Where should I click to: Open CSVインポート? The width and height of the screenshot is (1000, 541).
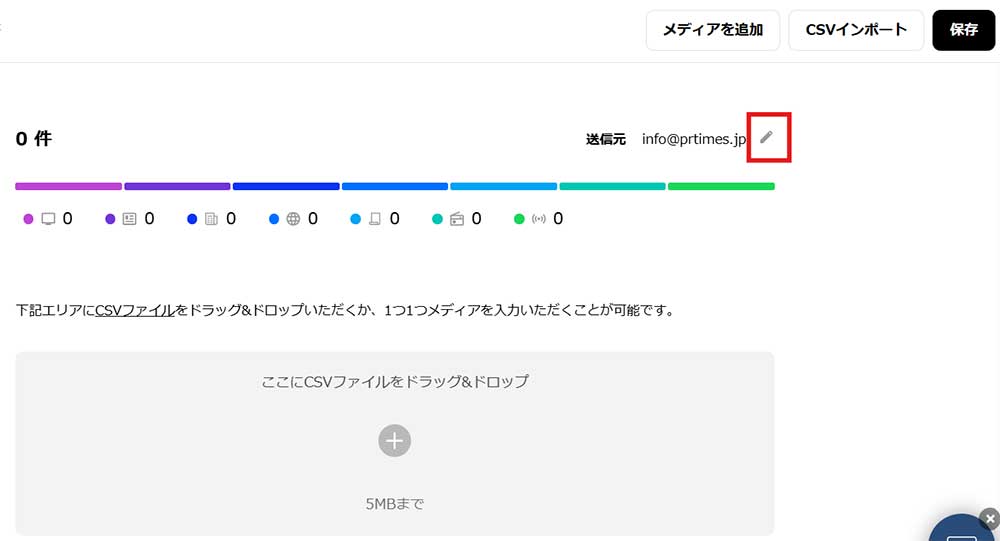[x=856, y=30]
